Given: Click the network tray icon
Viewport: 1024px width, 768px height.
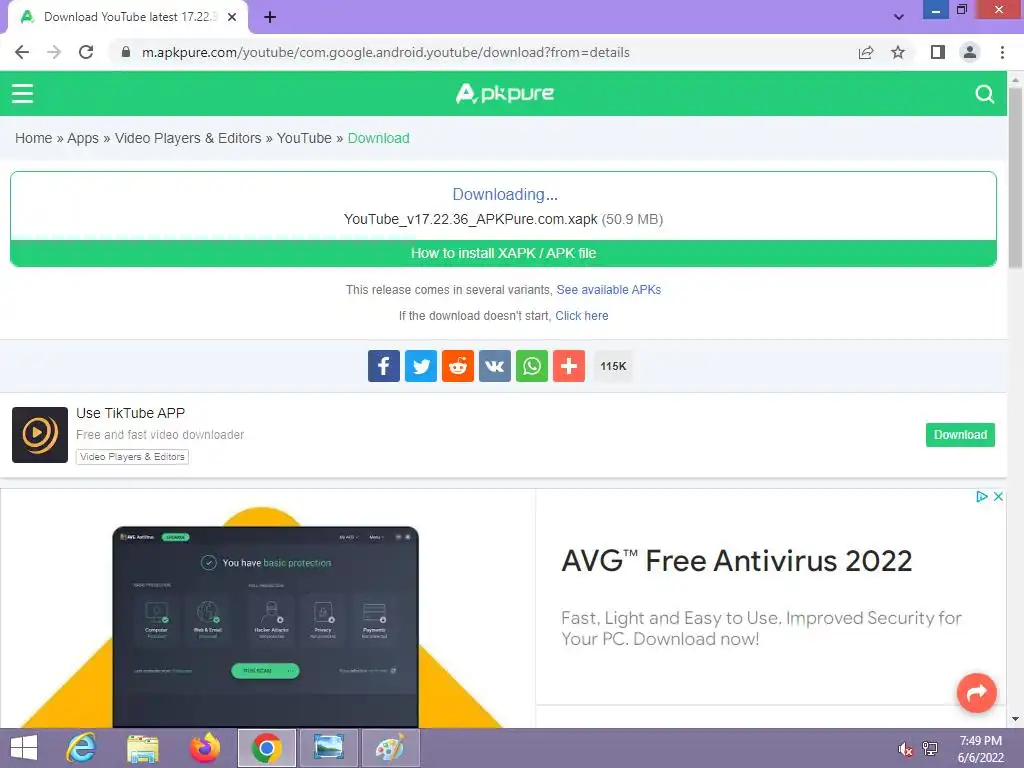Looking at the screenshot, I should point(930,749).
